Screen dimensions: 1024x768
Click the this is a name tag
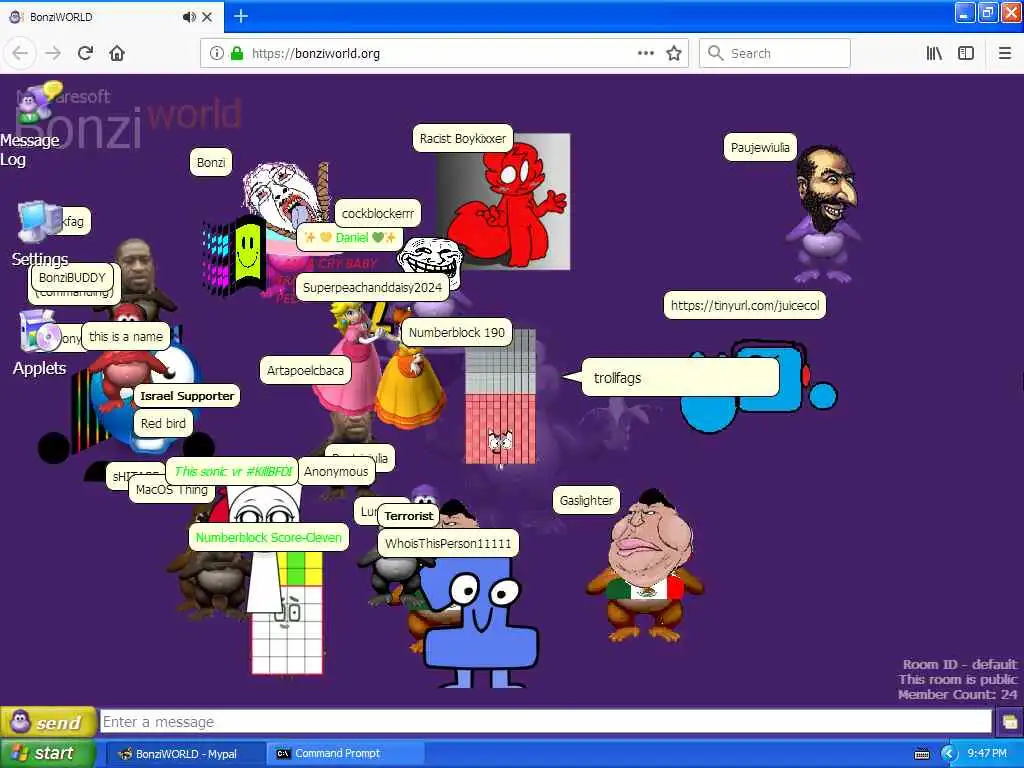(126, 336)
